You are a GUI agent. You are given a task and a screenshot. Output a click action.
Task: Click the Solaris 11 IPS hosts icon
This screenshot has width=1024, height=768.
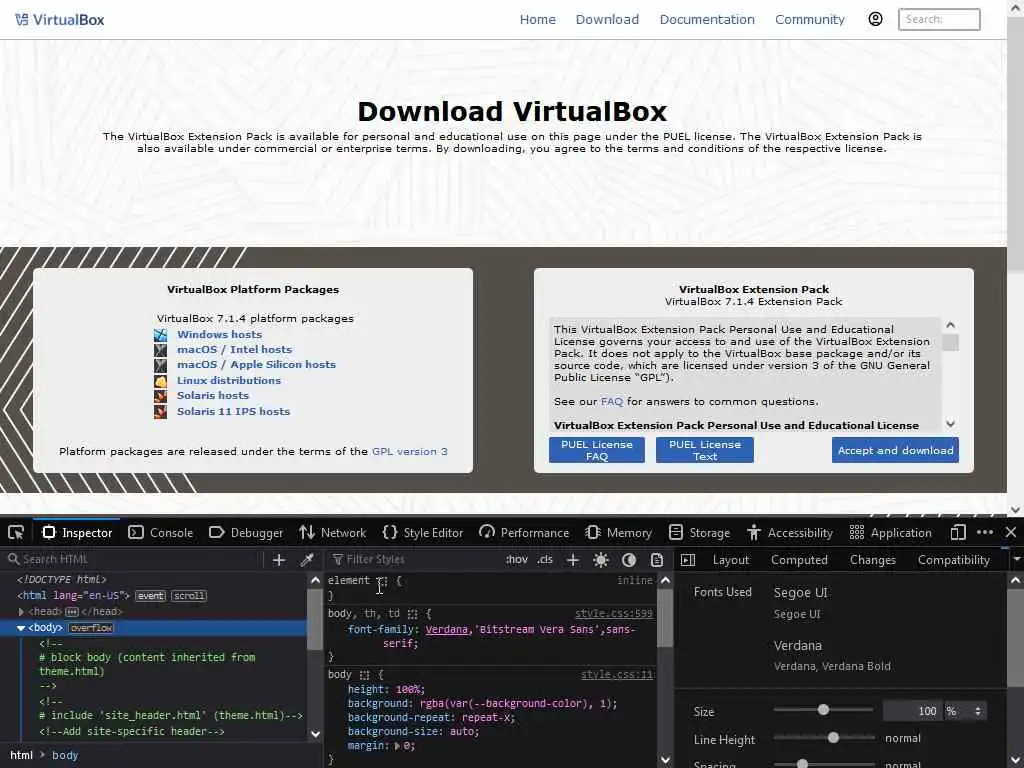pos(160,411)
